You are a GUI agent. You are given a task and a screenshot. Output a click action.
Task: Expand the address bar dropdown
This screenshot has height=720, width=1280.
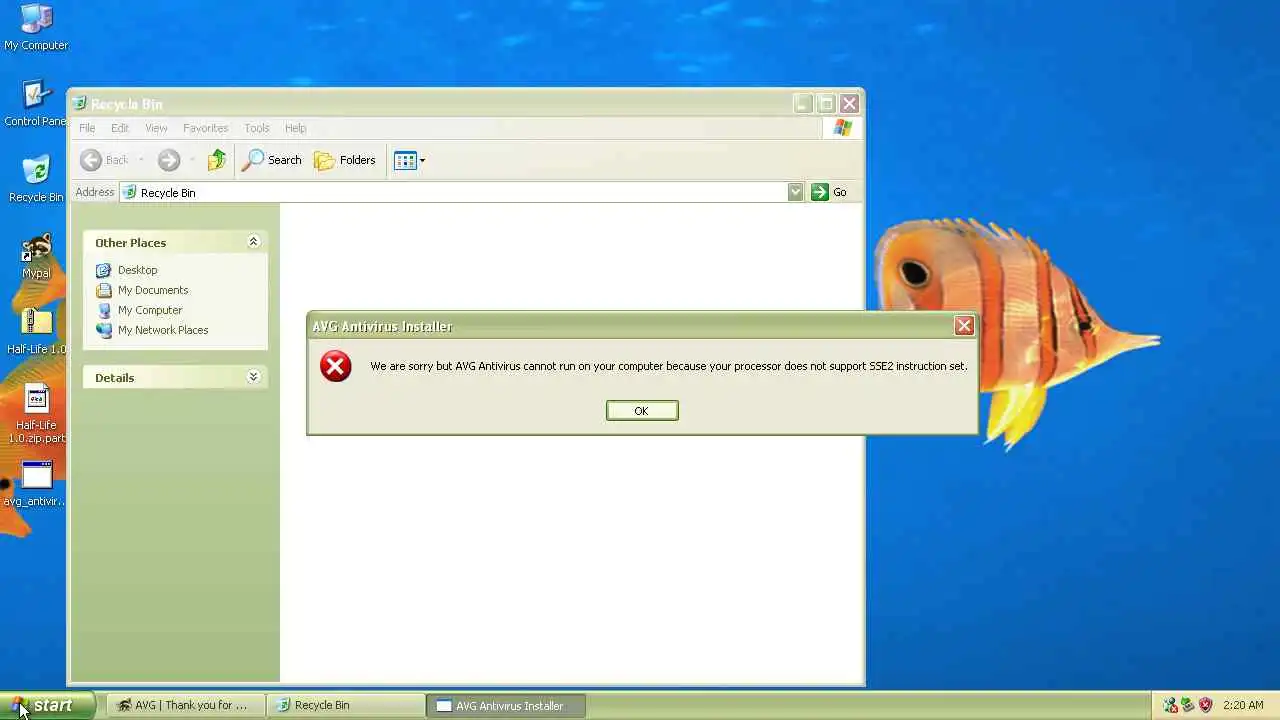[x=795, y=192]
